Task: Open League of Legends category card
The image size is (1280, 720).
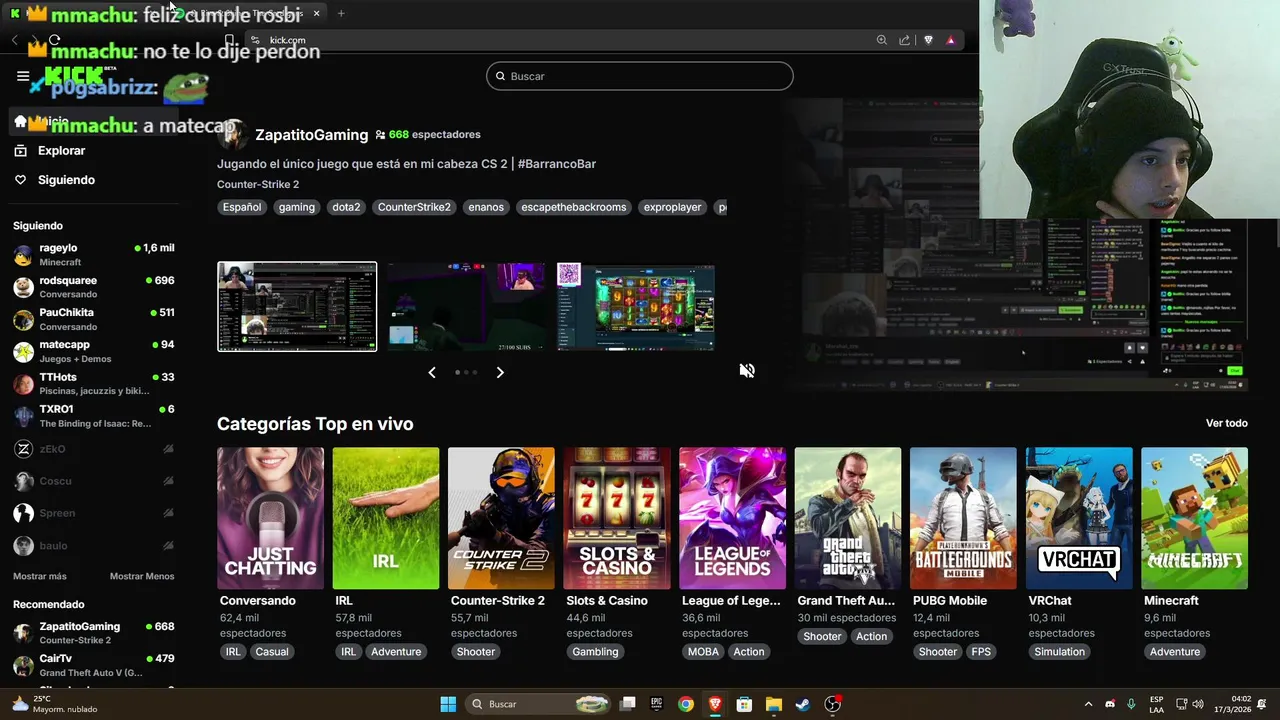Action: click(x=732, y=518)
